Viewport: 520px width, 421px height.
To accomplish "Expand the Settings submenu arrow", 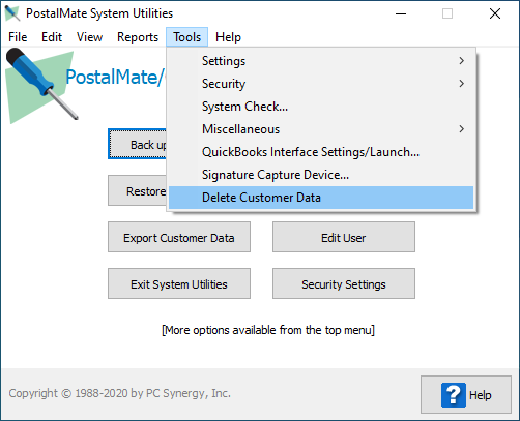I will point(461,61).
